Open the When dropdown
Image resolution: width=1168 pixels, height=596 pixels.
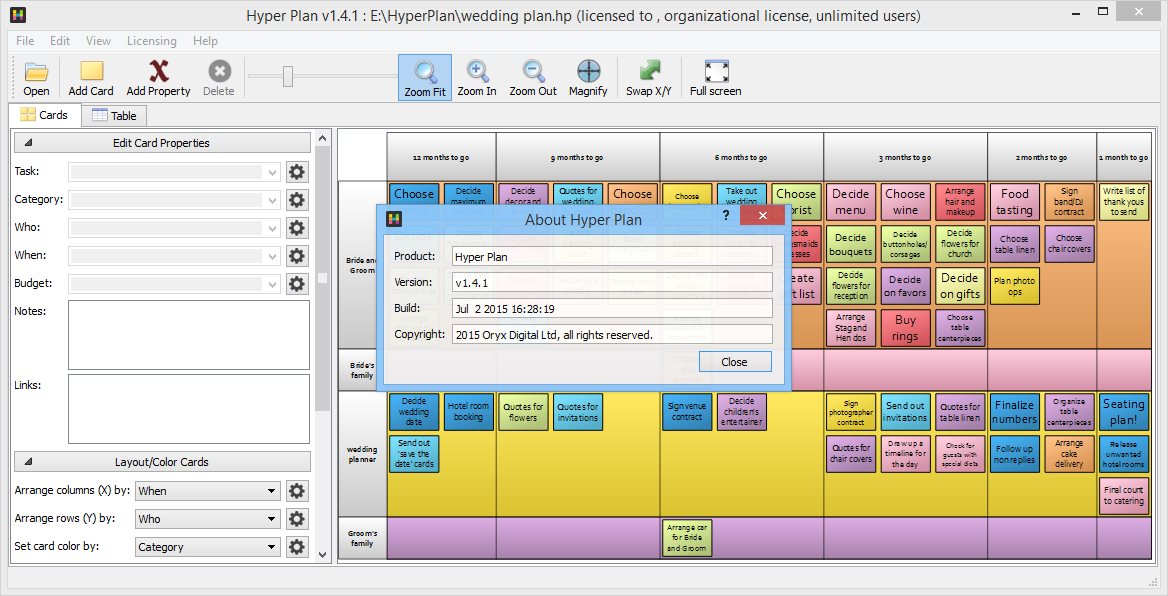coord(174,256)
